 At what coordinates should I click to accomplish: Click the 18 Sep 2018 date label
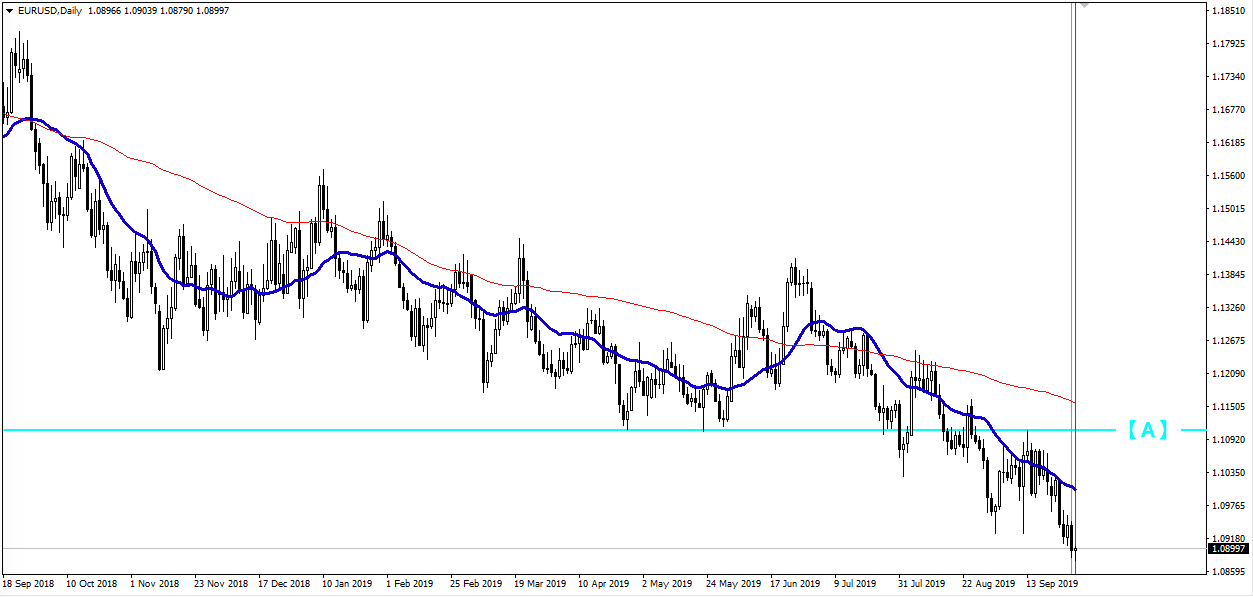pyautogui.click(x=27, y=583)
